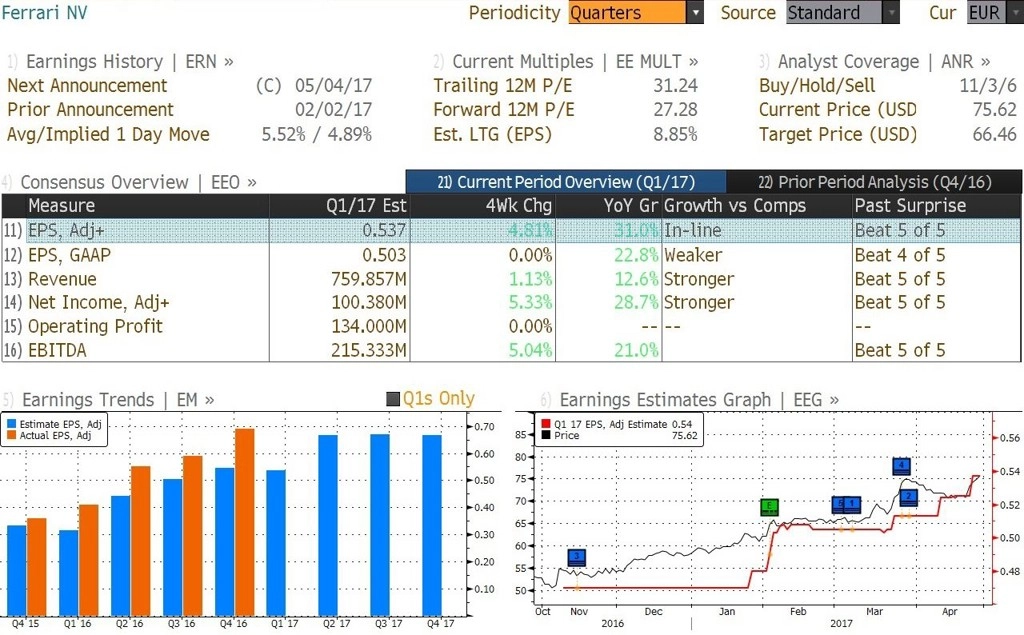Click the blue marker numbered 2
Image resolution: width=1024 pixels, height=635 pixels.
(908, 498)
